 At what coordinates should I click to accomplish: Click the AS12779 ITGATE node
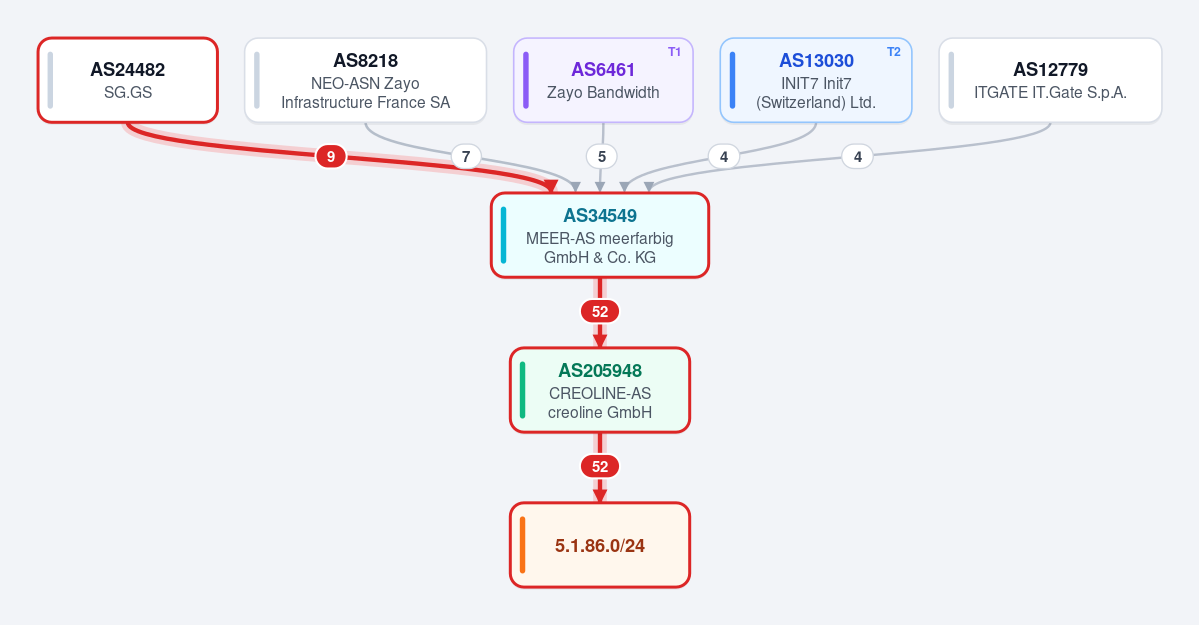click(x=1051, y=80)
